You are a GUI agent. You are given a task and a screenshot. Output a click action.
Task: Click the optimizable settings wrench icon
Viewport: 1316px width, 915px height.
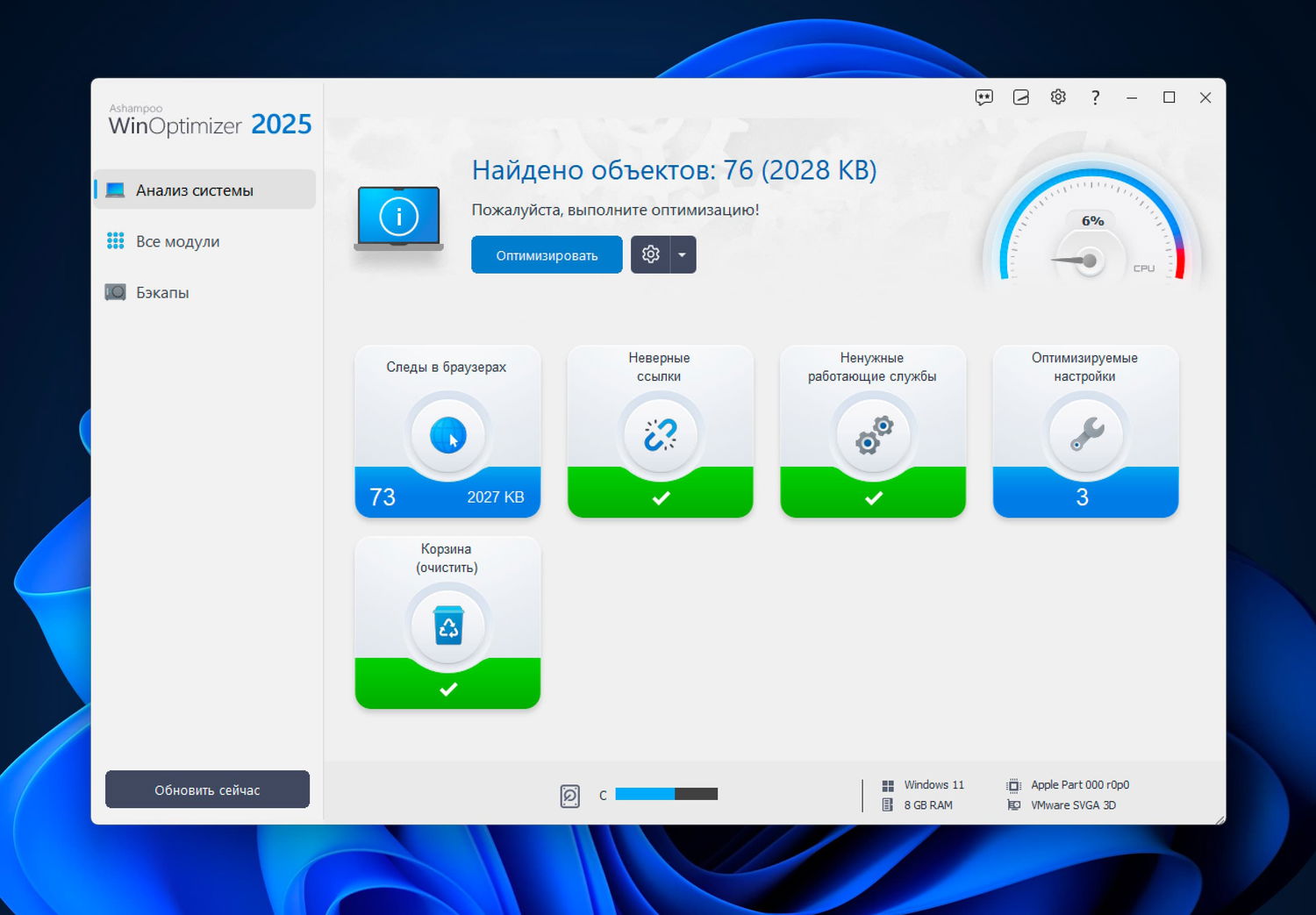click(x=1085, y=435)
